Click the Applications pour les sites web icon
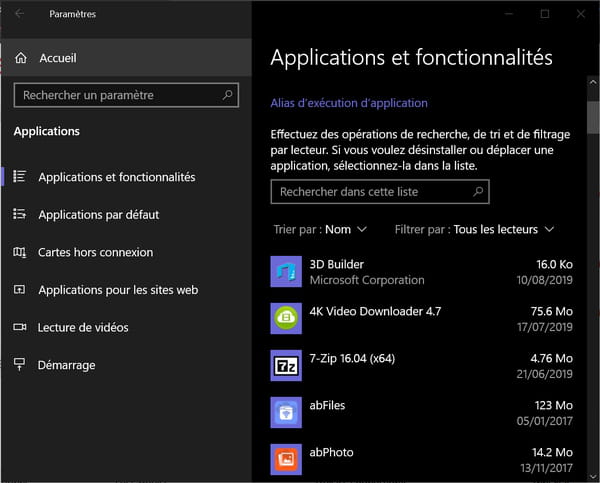Viewport: 600px width, 483px height. [x=20, y=289]
